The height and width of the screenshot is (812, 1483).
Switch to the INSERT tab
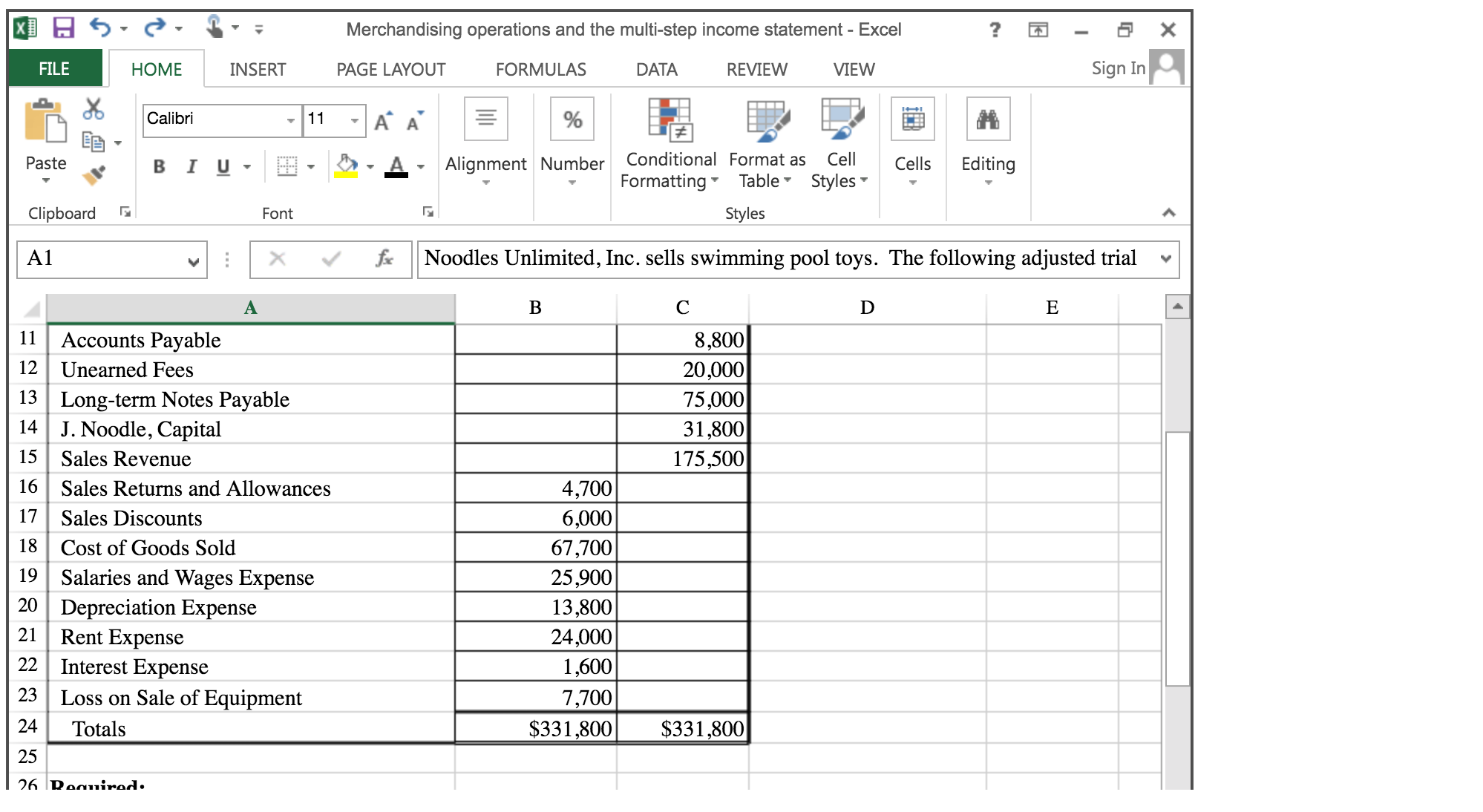coord(258,70)
